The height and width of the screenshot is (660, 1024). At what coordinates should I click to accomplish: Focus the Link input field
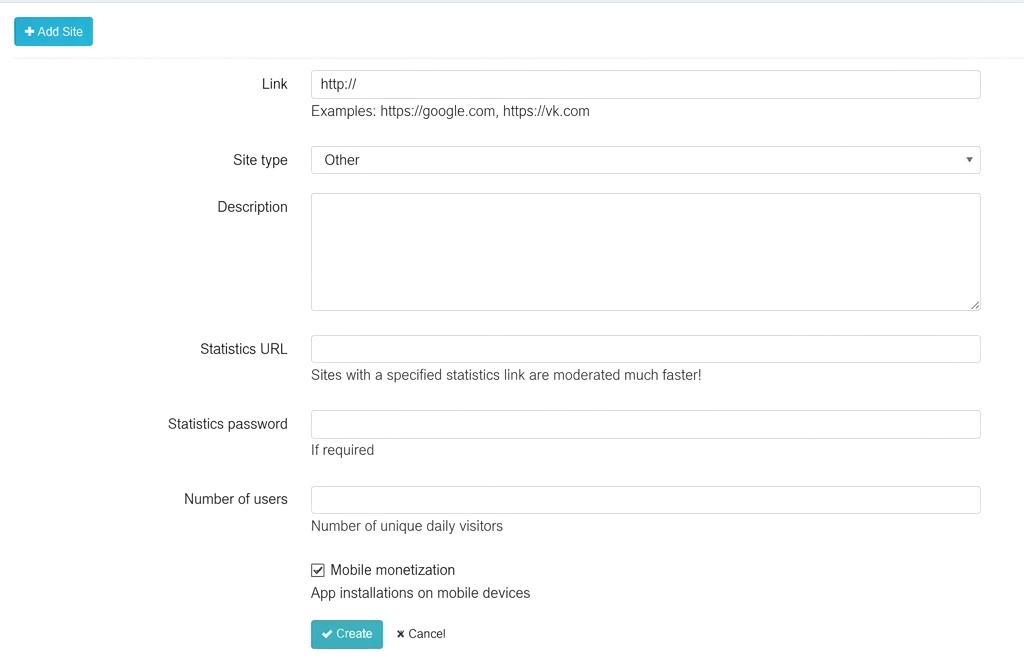click(x=645, y=84)
